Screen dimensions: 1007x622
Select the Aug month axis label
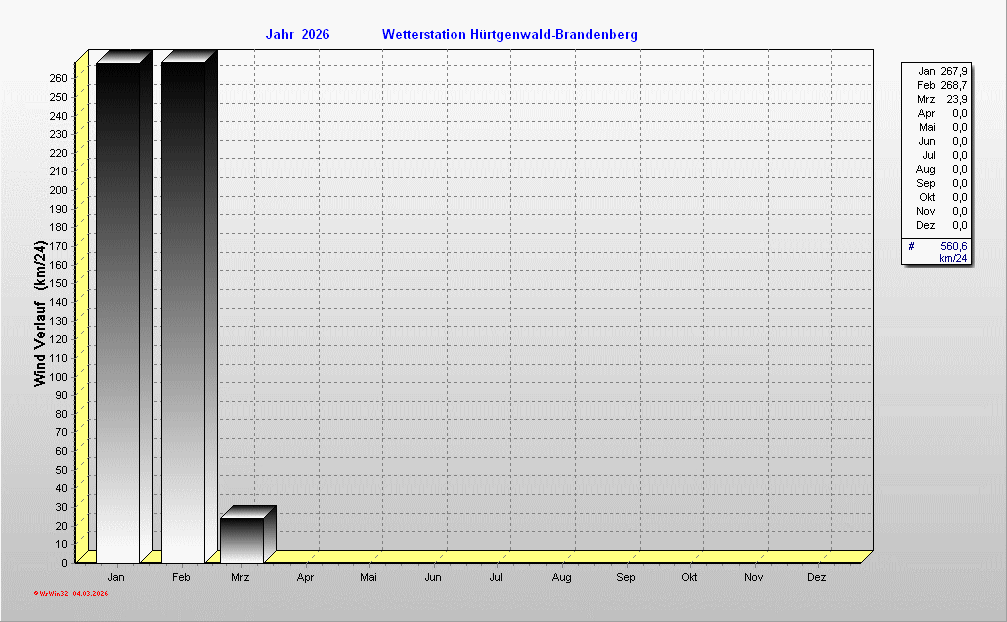(x=561, y=578)
